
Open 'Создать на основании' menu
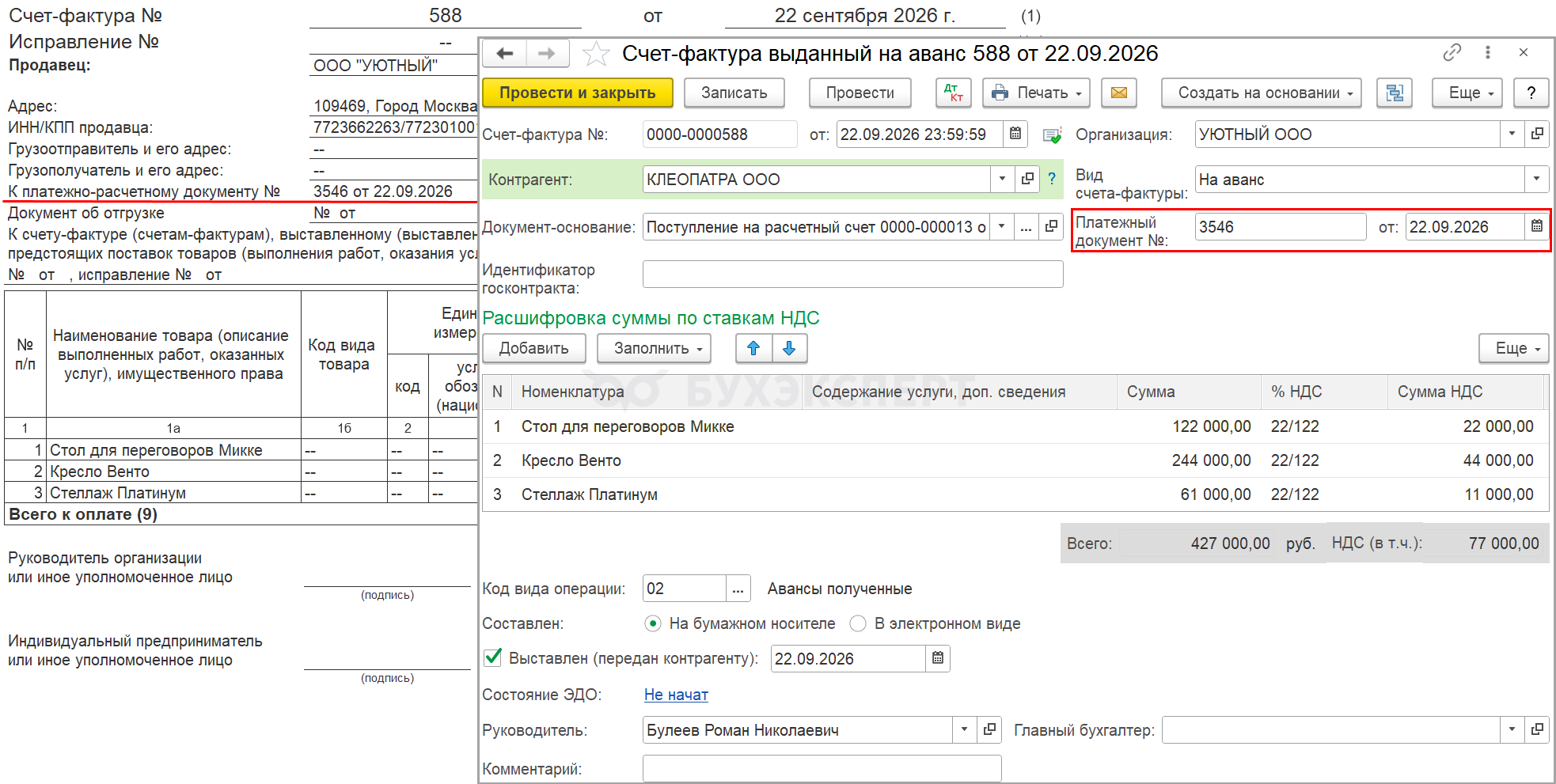1261,93
